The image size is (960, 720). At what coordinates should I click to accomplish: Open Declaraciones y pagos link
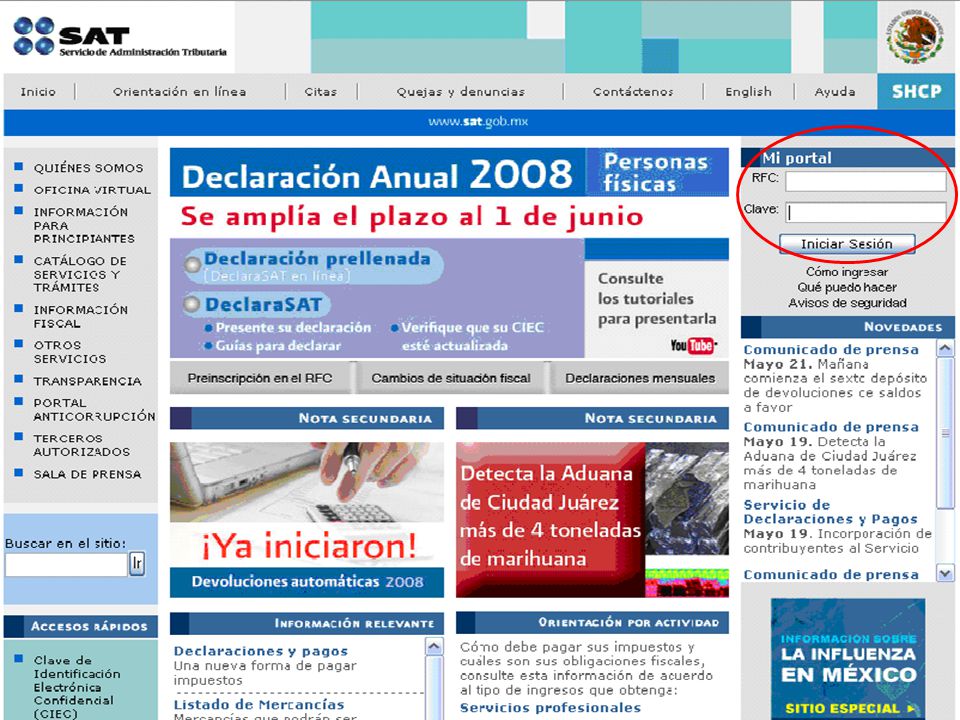(261, 651)
